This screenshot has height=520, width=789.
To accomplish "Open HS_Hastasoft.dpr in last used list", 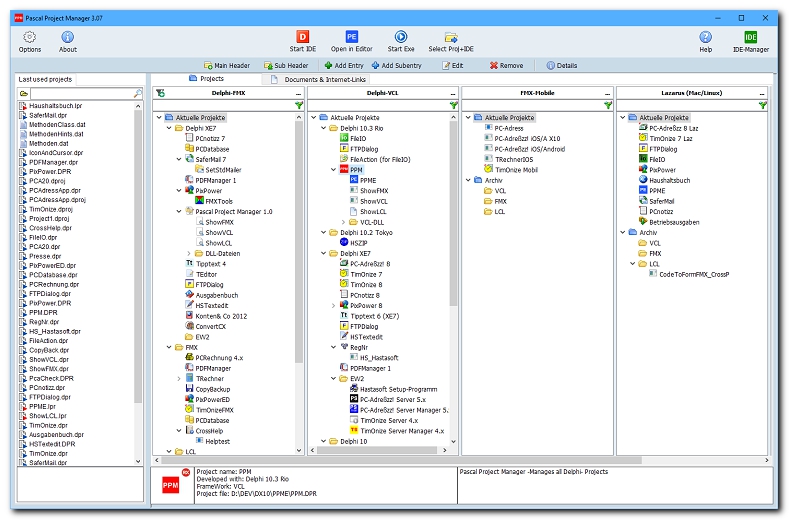I will pos(54,331).
